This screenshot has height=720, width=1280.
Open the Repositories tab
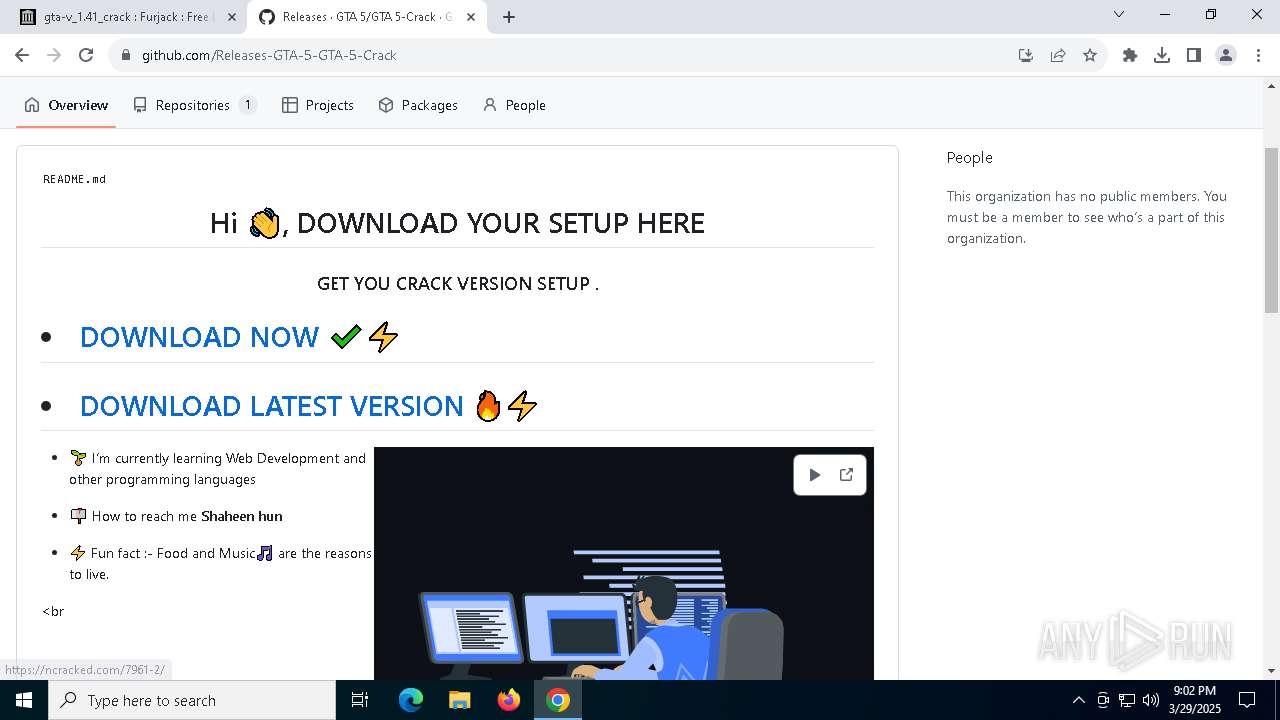195,105
